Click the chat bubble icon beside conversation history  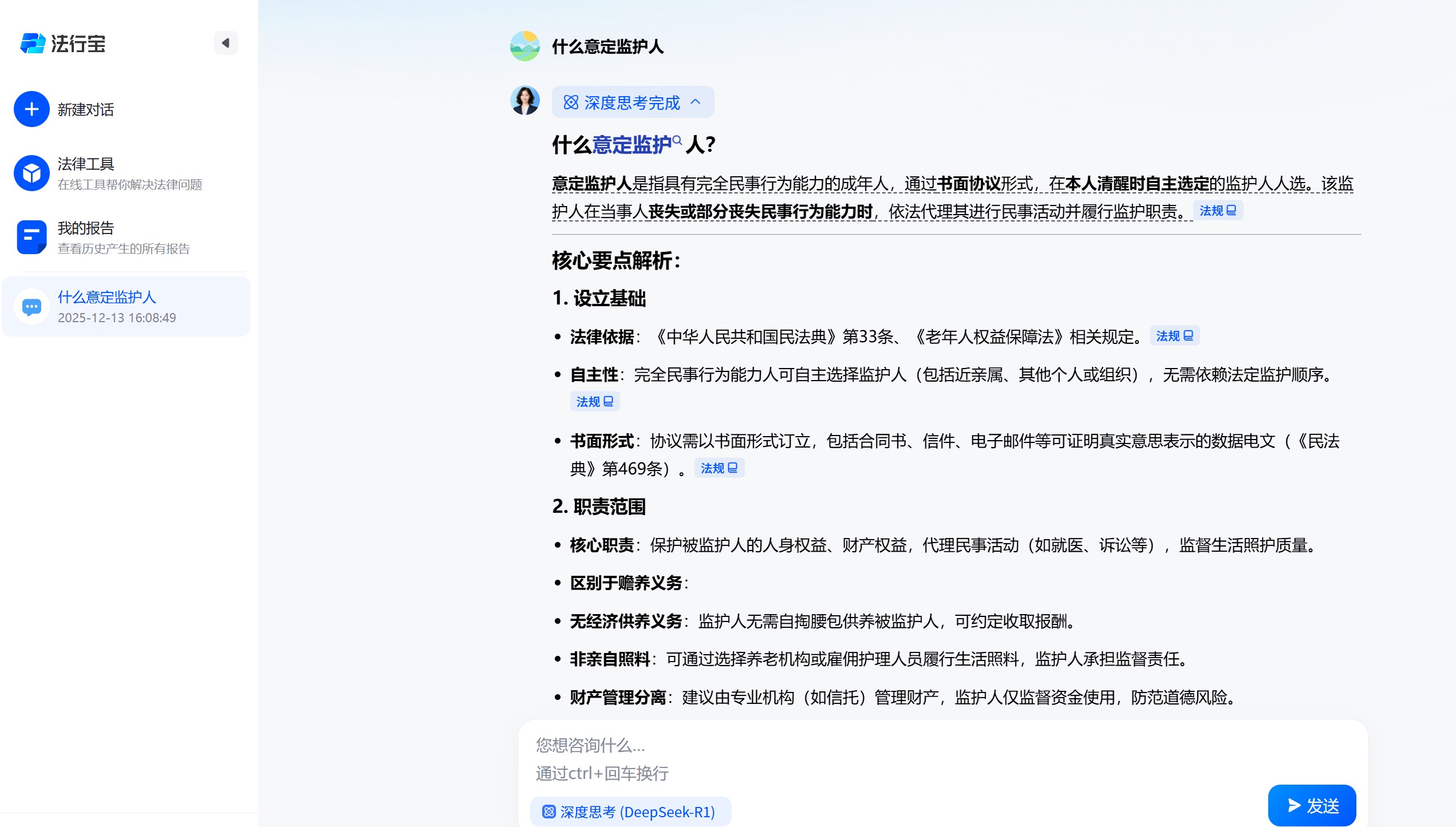31,307
